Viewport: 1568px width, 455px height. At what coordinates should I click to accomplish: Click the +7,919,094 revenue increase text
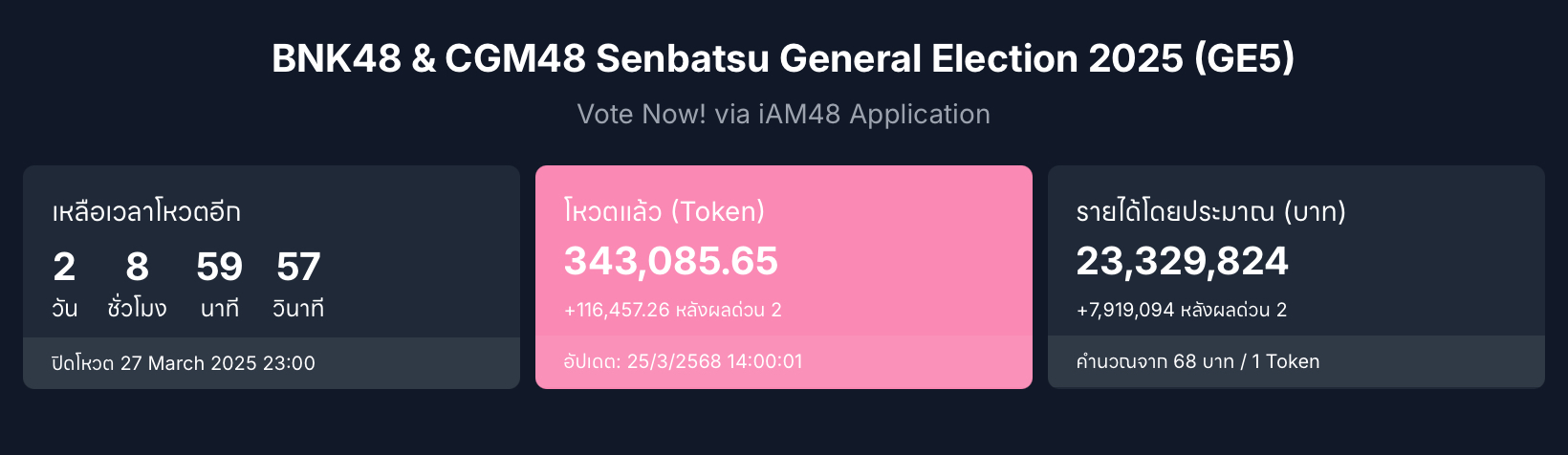1182,310
